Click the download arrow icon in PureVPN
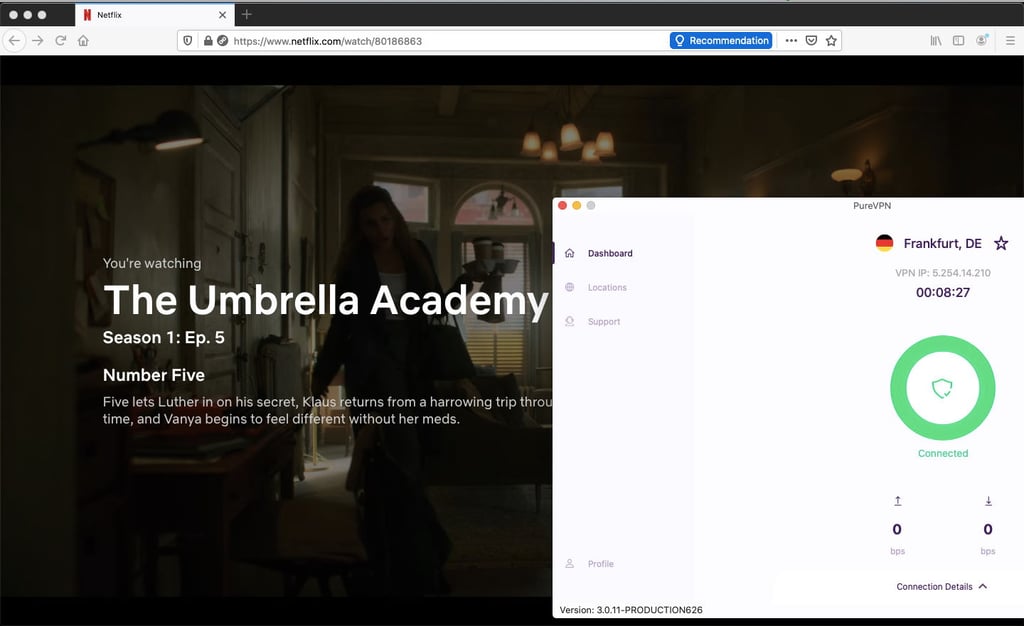Viewport: 1024px width, 626px height. coord(988,501)
